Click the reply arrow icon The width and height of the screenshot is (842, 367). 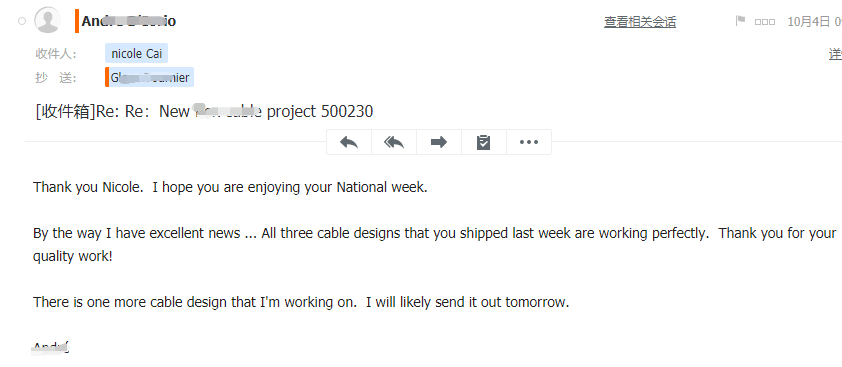tap(349, 142)
